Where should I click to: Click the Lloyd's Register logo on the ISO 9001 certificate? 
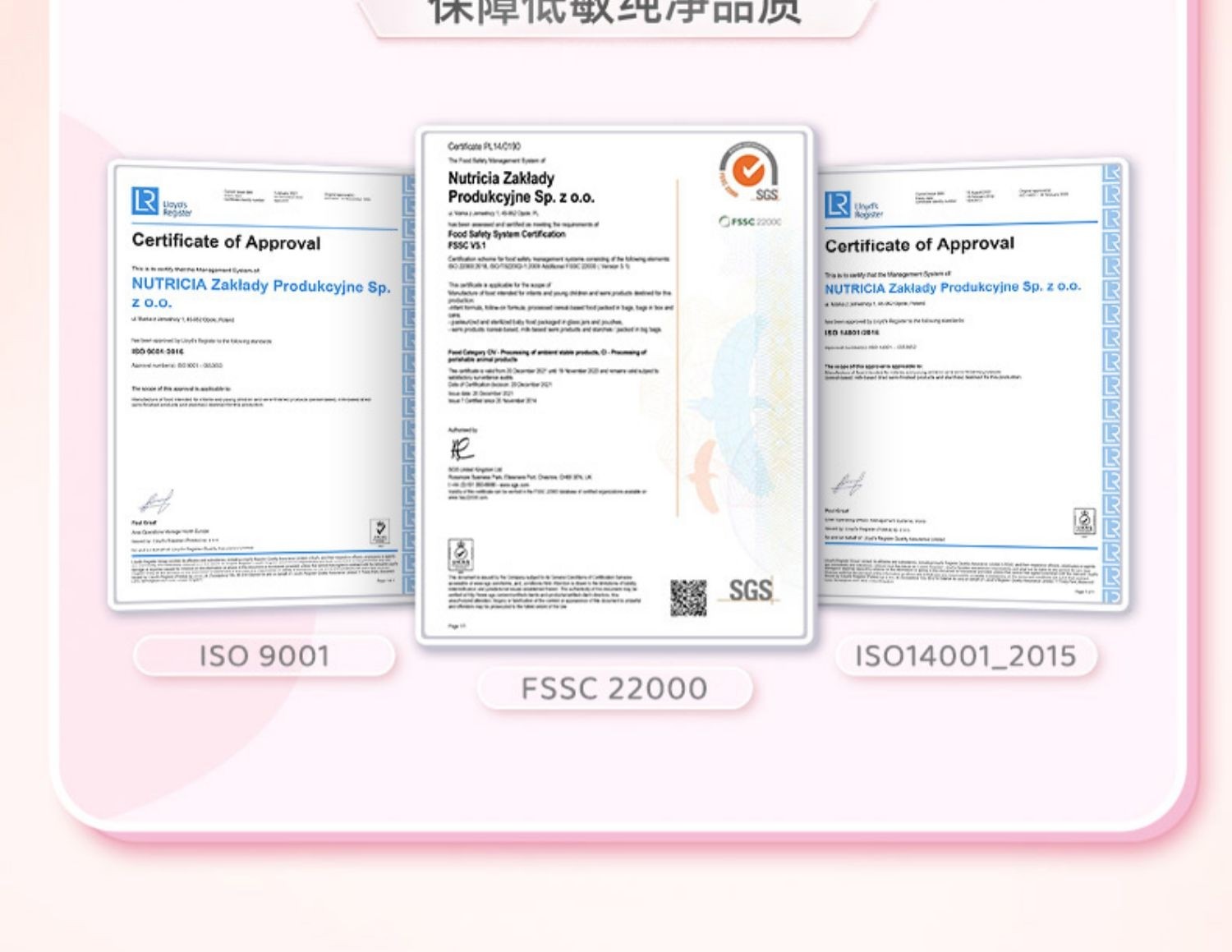tap(161, 203)
